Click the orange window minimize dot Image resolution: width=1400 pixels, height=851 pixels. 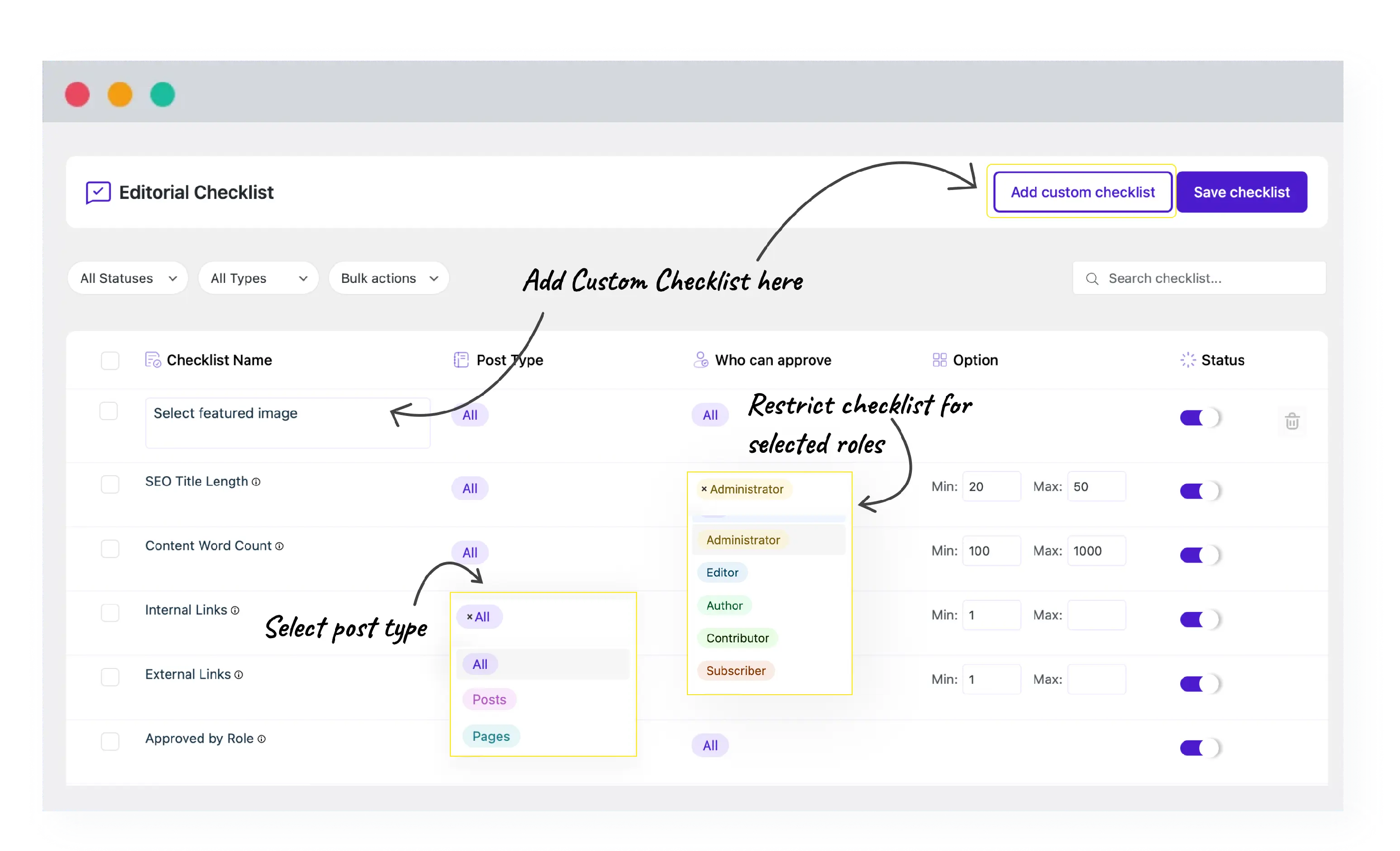pyautogui.click(x=120, y=94)
